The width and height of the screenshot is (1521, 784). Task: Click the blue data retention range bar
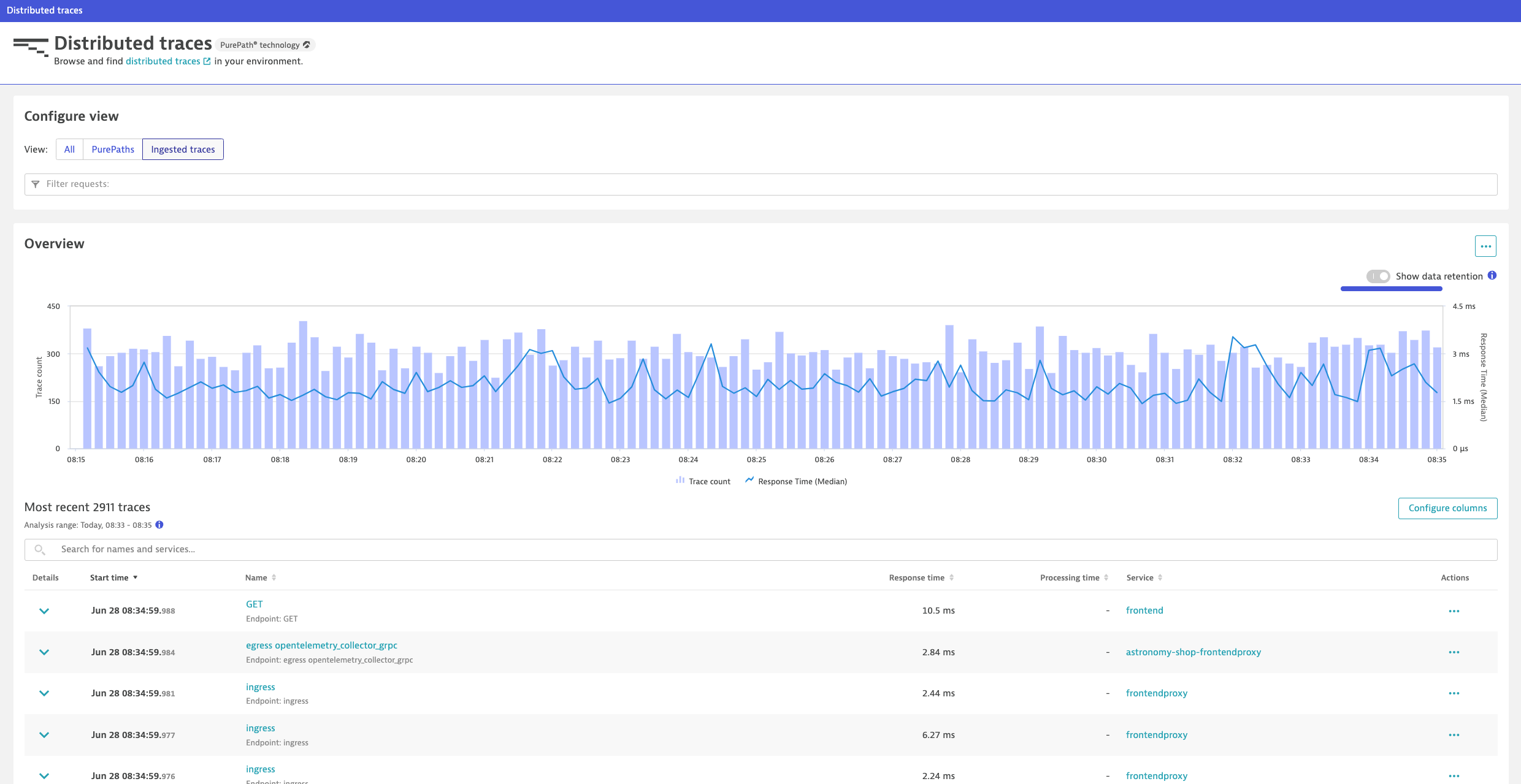(1392, 289)
